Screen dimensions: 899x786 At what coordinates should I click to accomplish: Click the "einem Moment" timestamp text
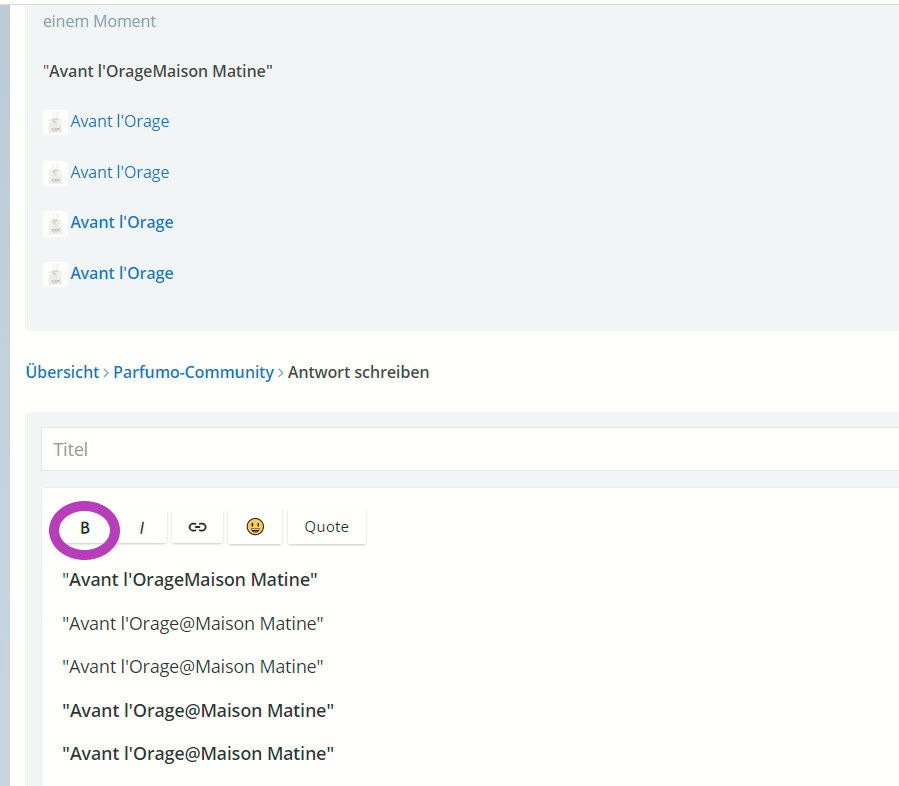(99, 21)
